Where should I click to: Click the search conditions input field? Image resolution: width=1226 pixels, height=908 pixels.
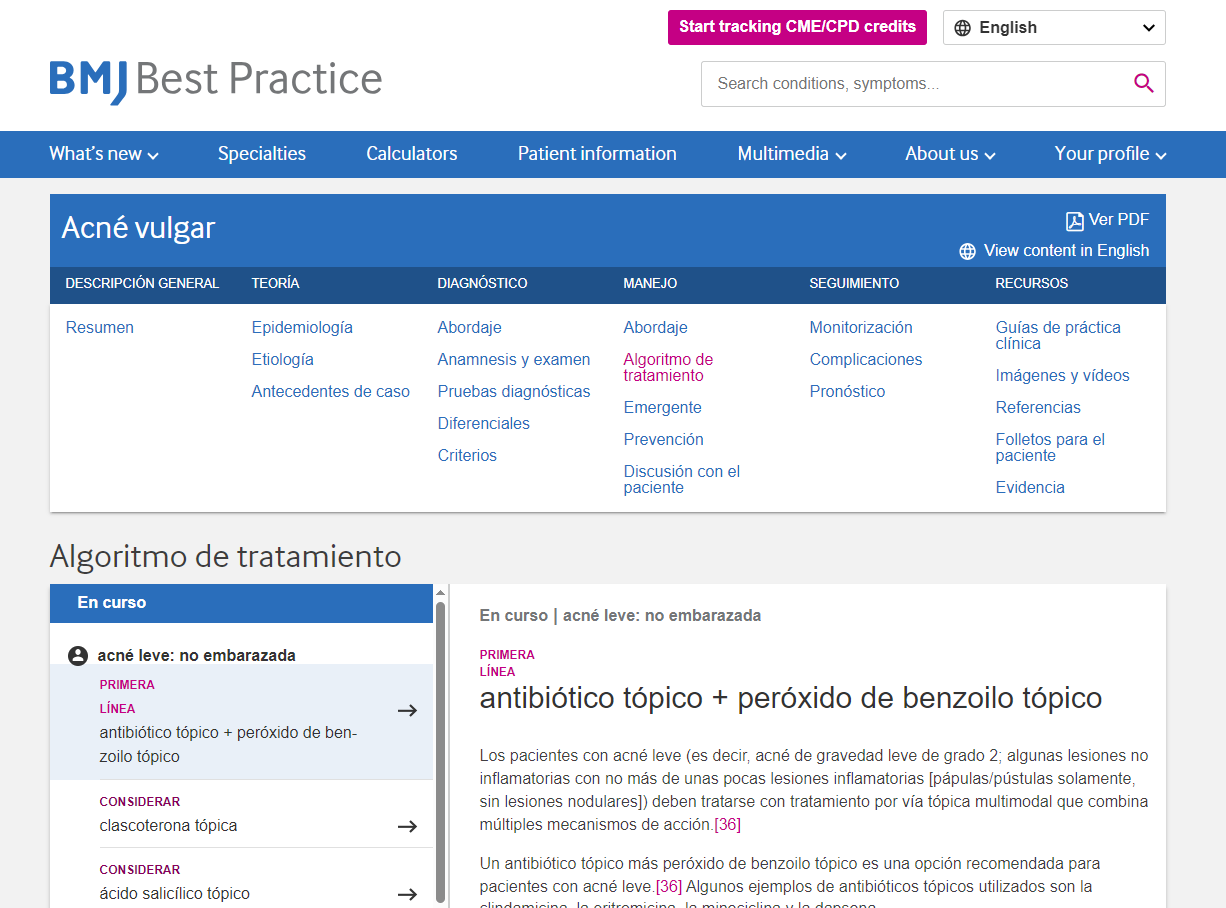pyautogui.click(x=915, y=84)
